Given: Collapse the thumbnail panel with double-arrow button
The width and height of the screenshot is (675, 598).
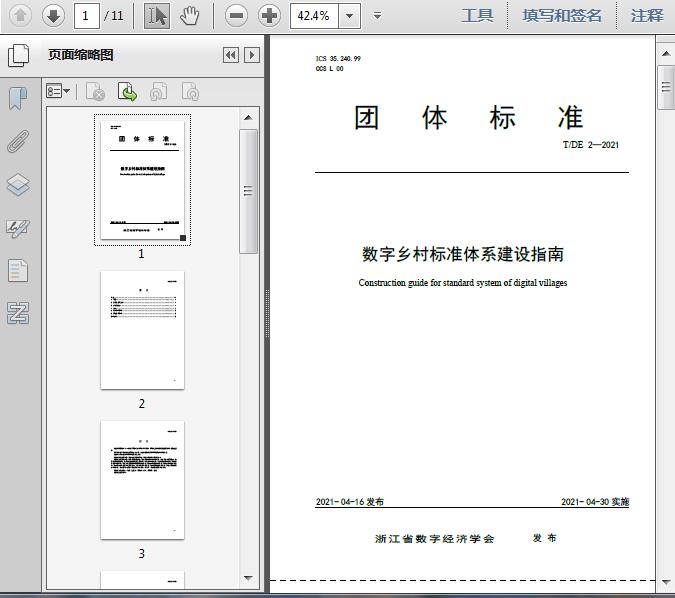Looking at the screenshot, I should (x=231, y=55).
